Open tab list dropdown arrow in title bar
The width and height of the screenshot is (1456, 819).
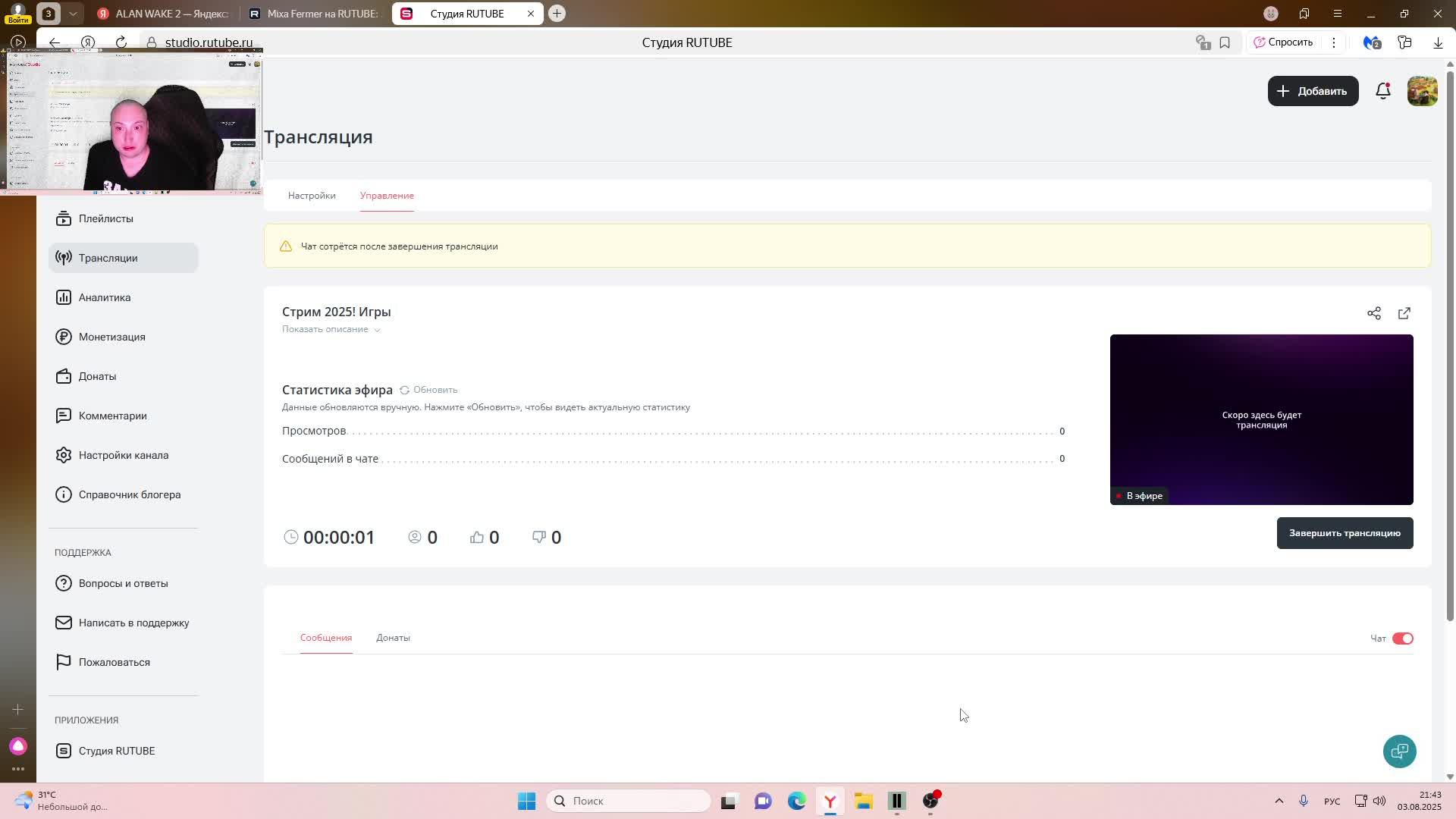tap(73, 14)
